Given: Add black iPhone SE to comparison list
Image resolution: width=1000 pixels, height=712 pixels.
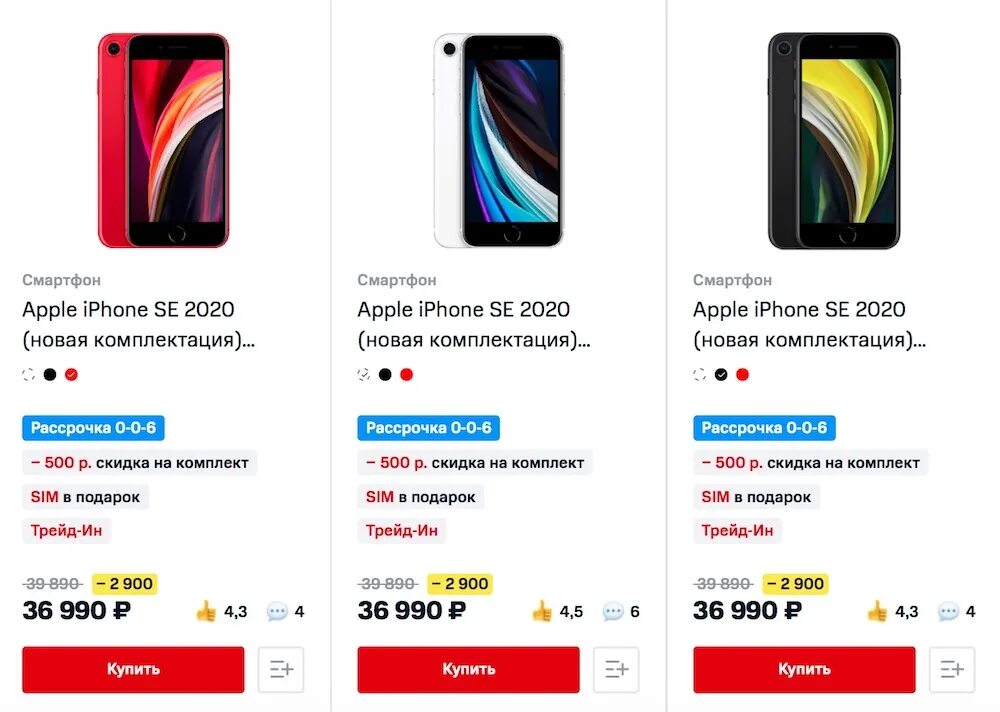Looking at the screenshot, I should tap(952, 670).
